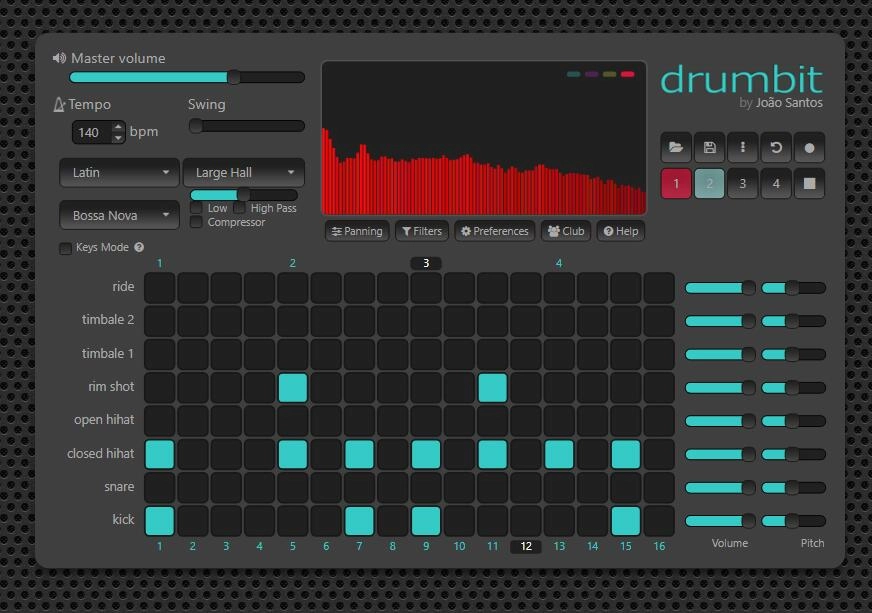The width and height of the screenshot is (872, 613).
Task: Open a saved pattern file
Action: [x=676, y=147]
